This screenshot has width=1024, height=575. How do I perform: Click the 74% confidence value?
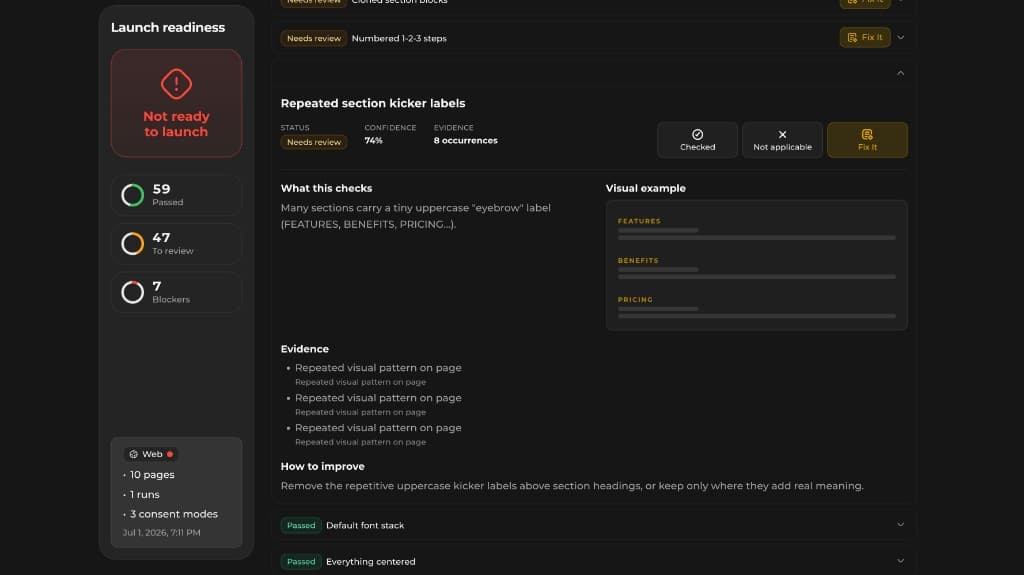tap(374, 140)
